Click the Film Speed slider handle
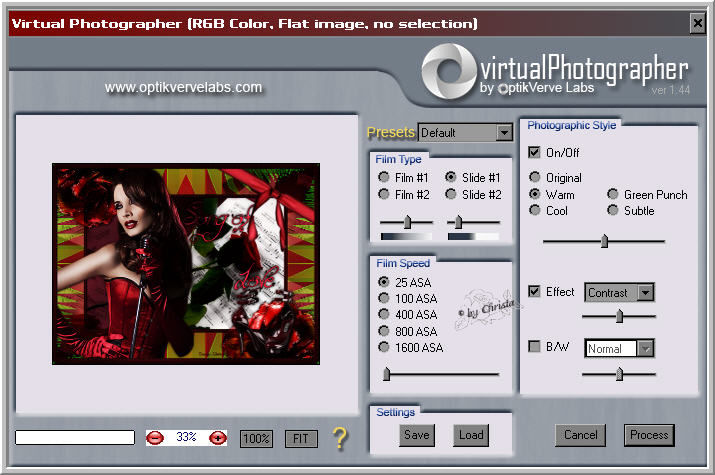Viewport: 715px width, 475px height. [x=387, y=374]
